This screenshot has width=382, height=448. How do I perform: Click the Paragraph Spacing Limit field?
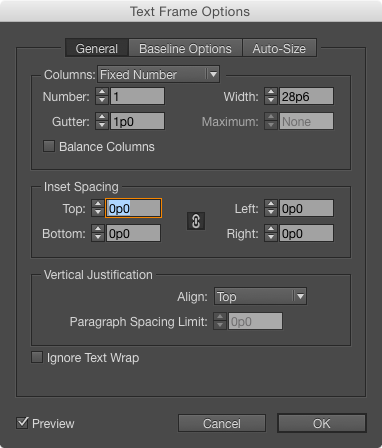click(x=255, y=321)
